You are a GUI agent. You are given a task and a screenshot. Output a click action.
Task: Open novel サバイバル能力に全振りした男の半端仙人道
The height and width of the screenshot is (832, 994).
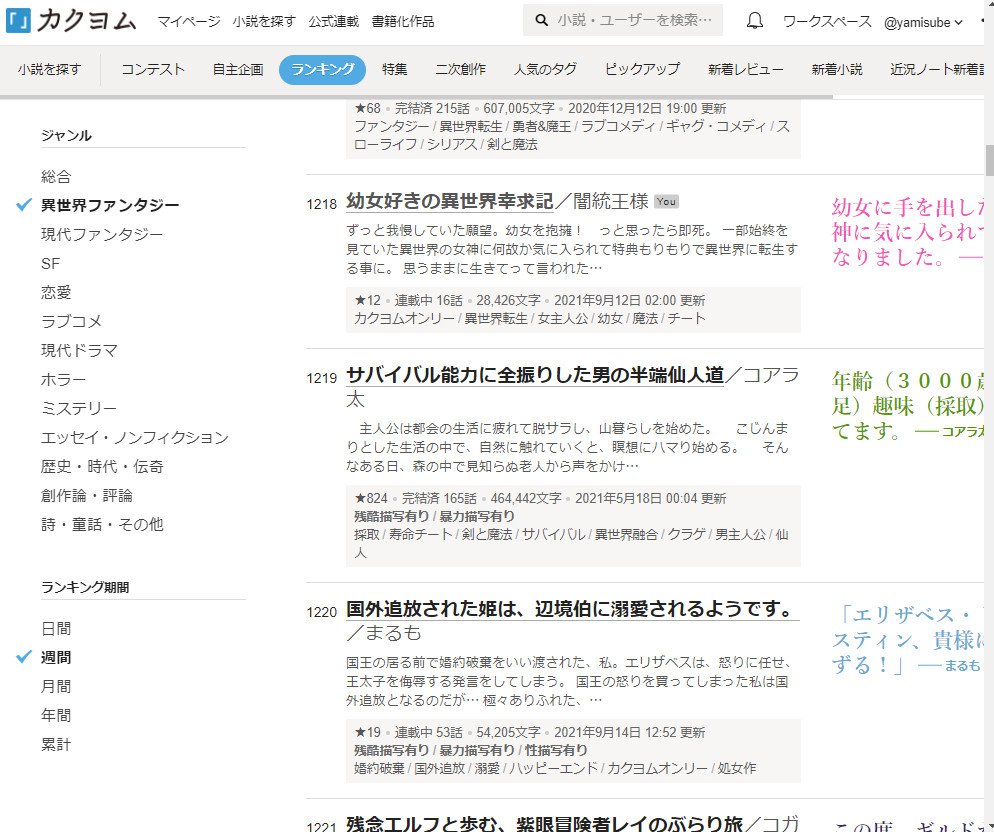click(x=534, y=376)
